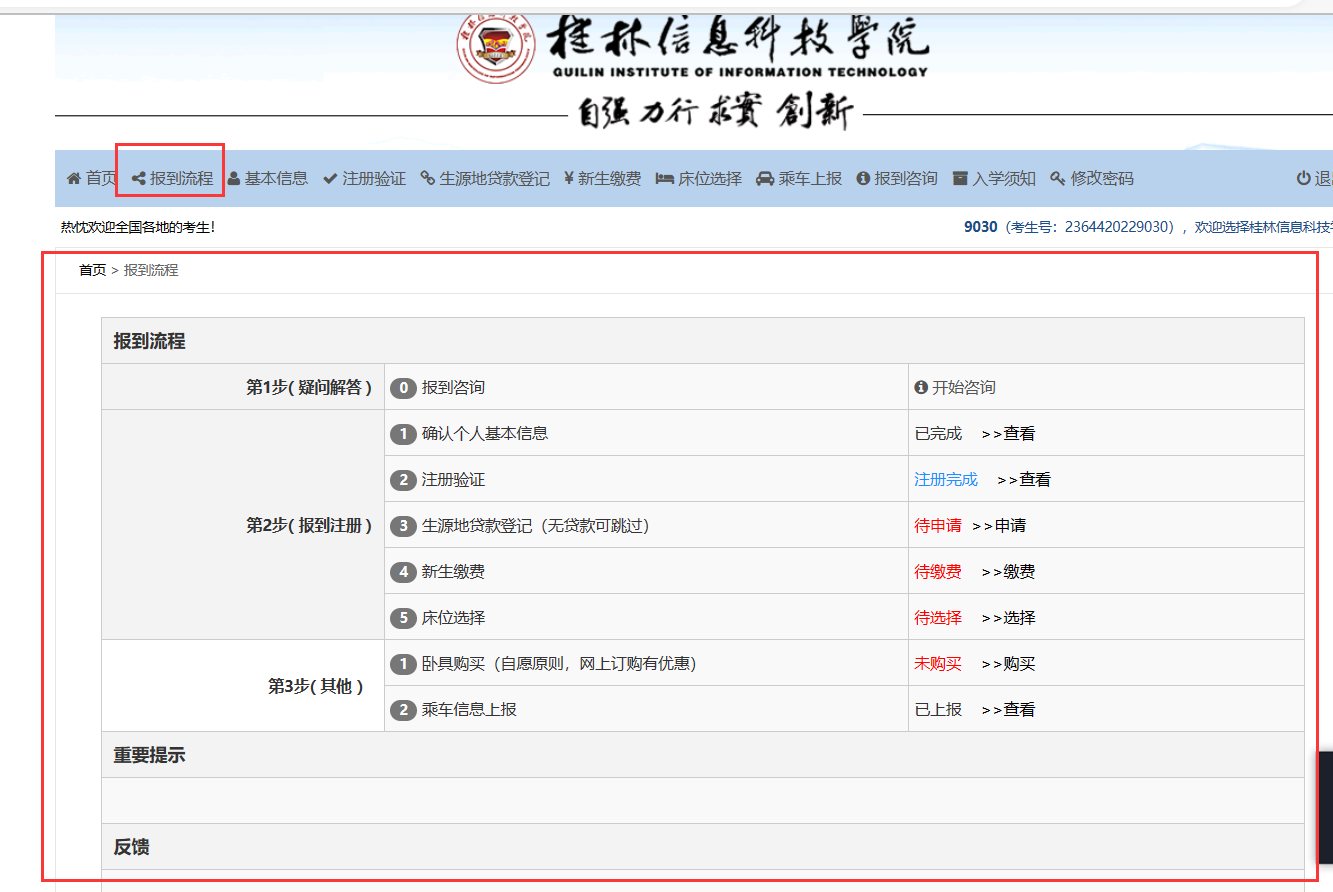This screenshot has height=892, width=1333.
Task: Click 首页 in the breadcrumb path
Action: (92, 270)
